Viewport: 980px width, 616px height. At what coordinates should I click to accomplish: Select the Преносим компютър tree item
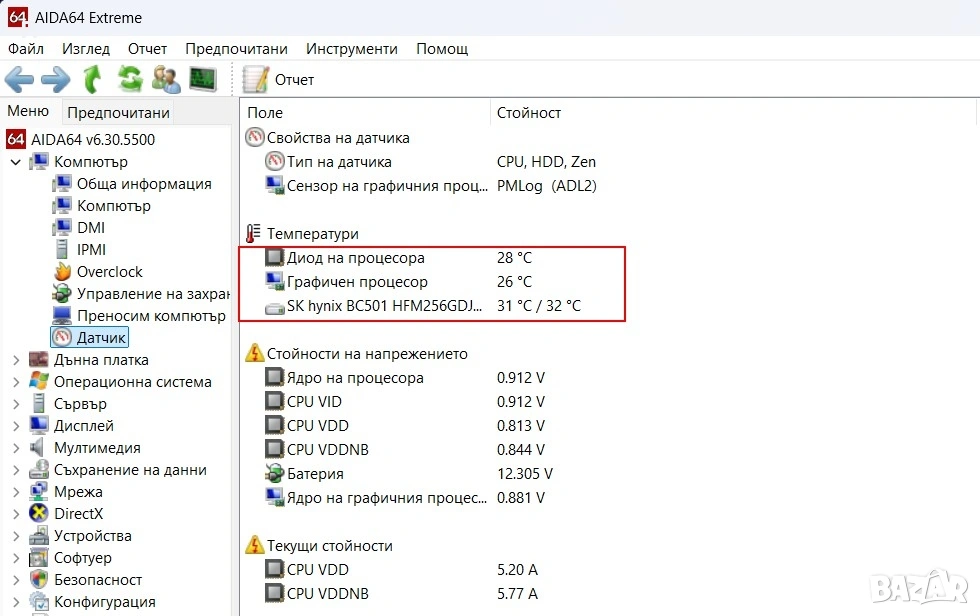click(x=151, y=316)
